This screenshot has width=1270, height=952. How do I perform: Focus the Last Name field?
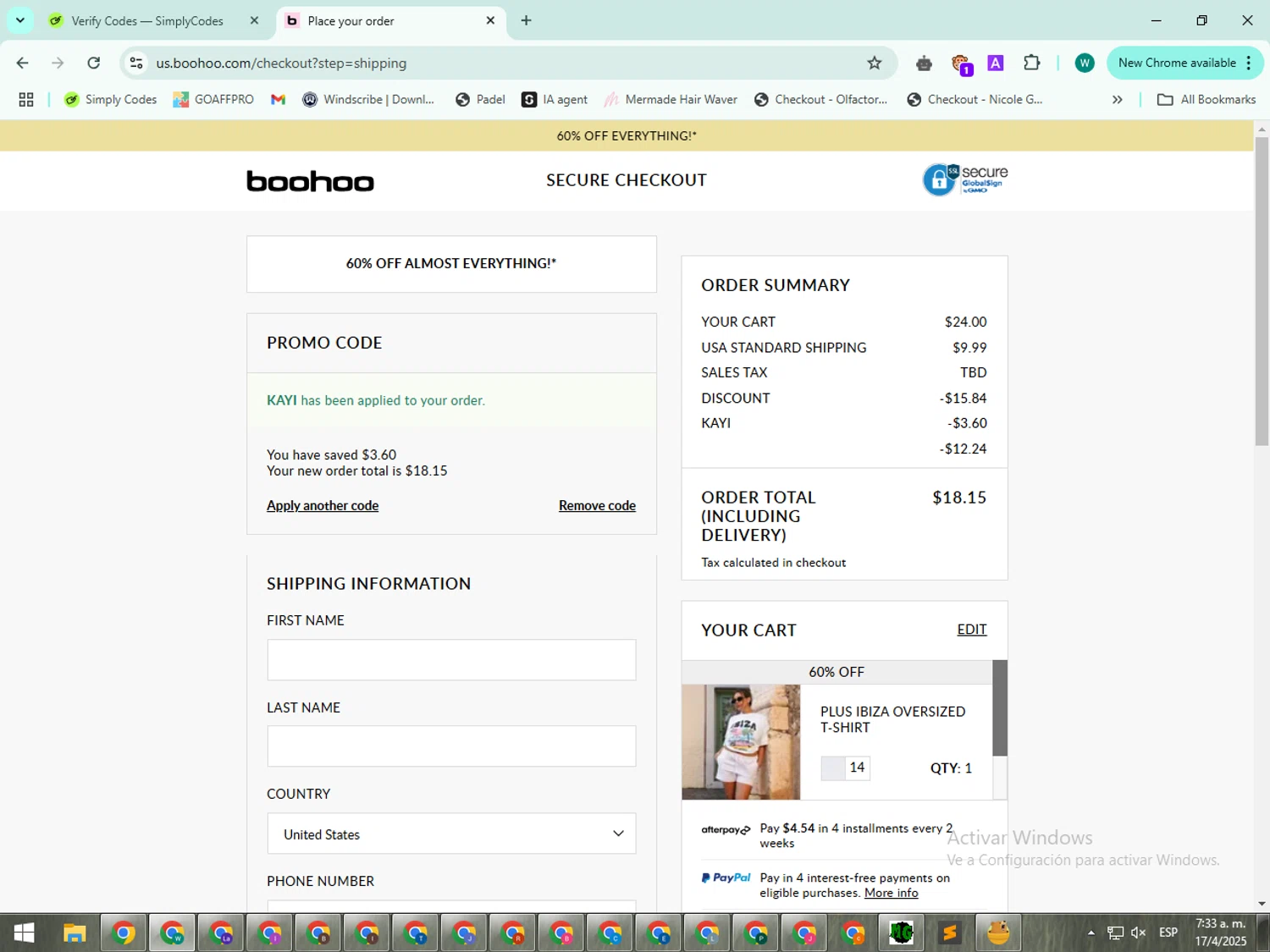pos(451,746)
